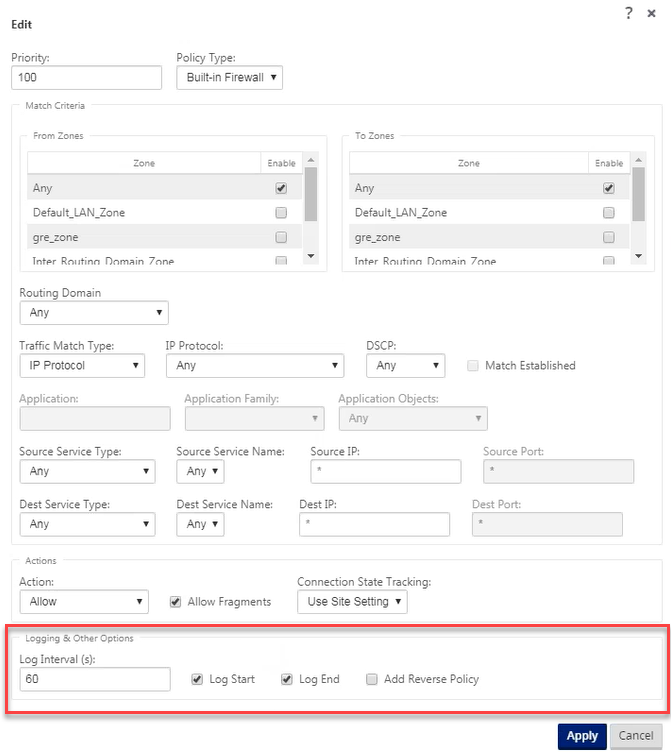Open the Policy Type dropdown
This screenshot has height=756, width=671.
229,78
